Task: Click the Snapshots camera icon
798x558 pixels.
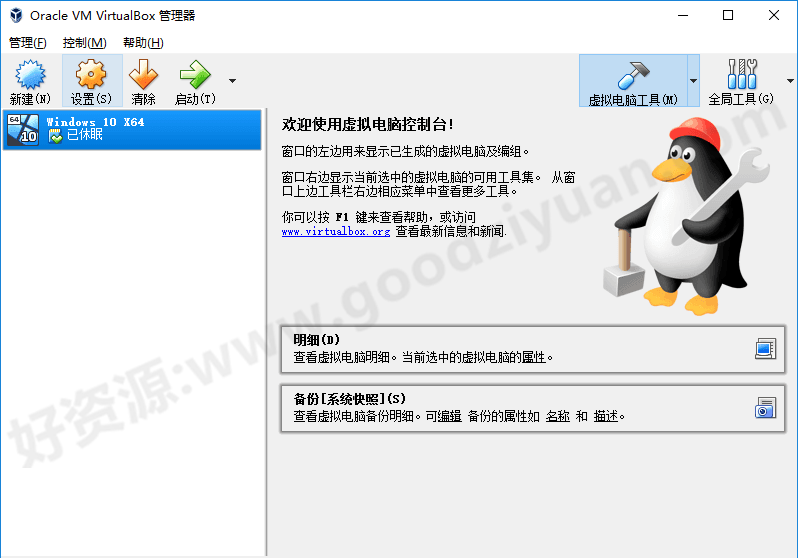Action: pyautogui.click(x=765, y=408)
